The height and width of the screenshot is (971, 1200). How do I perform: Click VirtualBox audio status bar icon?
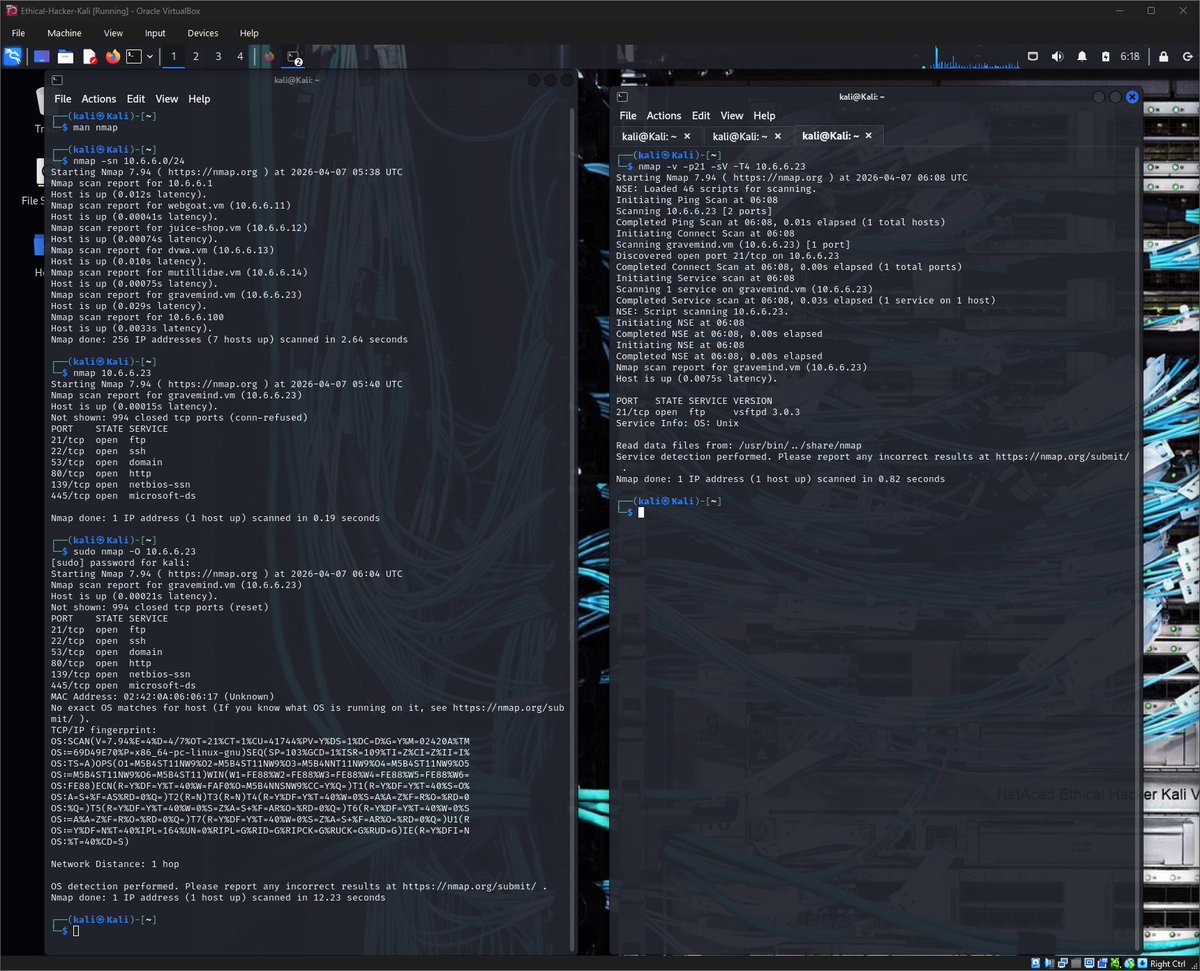(x=1050, y=963)
